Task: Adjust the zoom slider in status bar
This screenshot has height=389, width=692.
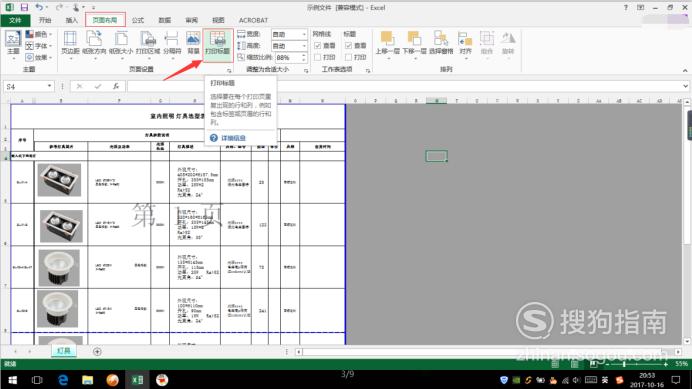Action: click(x=624, y=364)
